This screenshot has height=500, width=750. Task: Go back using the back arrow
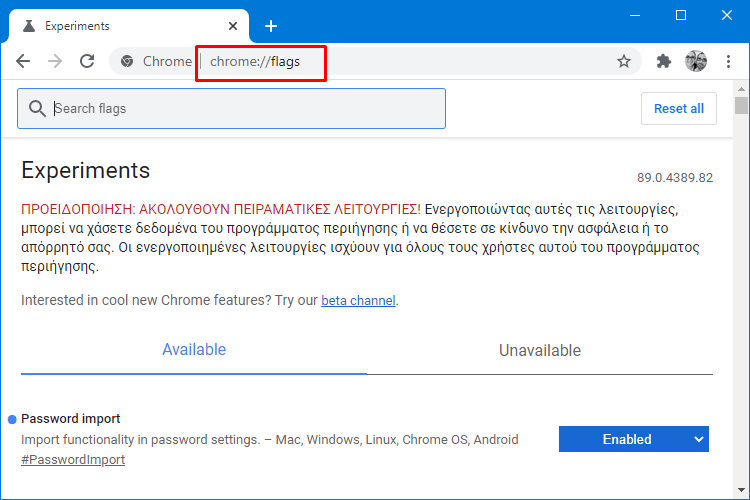pos(23,61)
